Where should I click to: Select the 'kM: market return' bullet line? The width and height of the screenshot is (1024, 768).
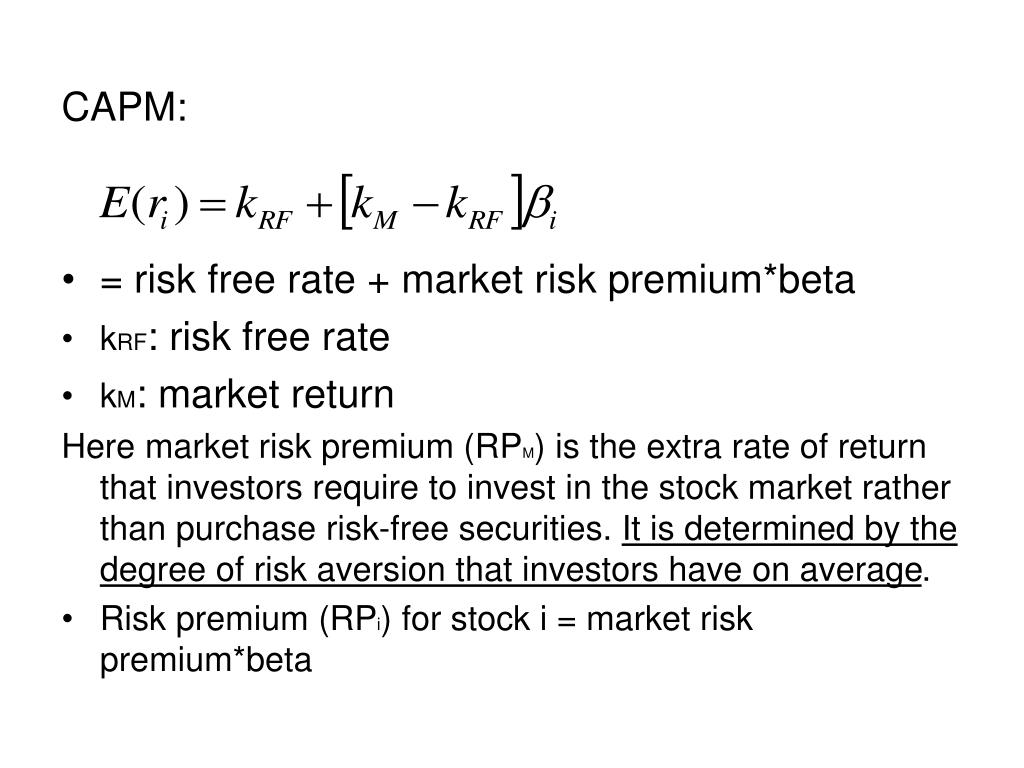tap(247, 395)
